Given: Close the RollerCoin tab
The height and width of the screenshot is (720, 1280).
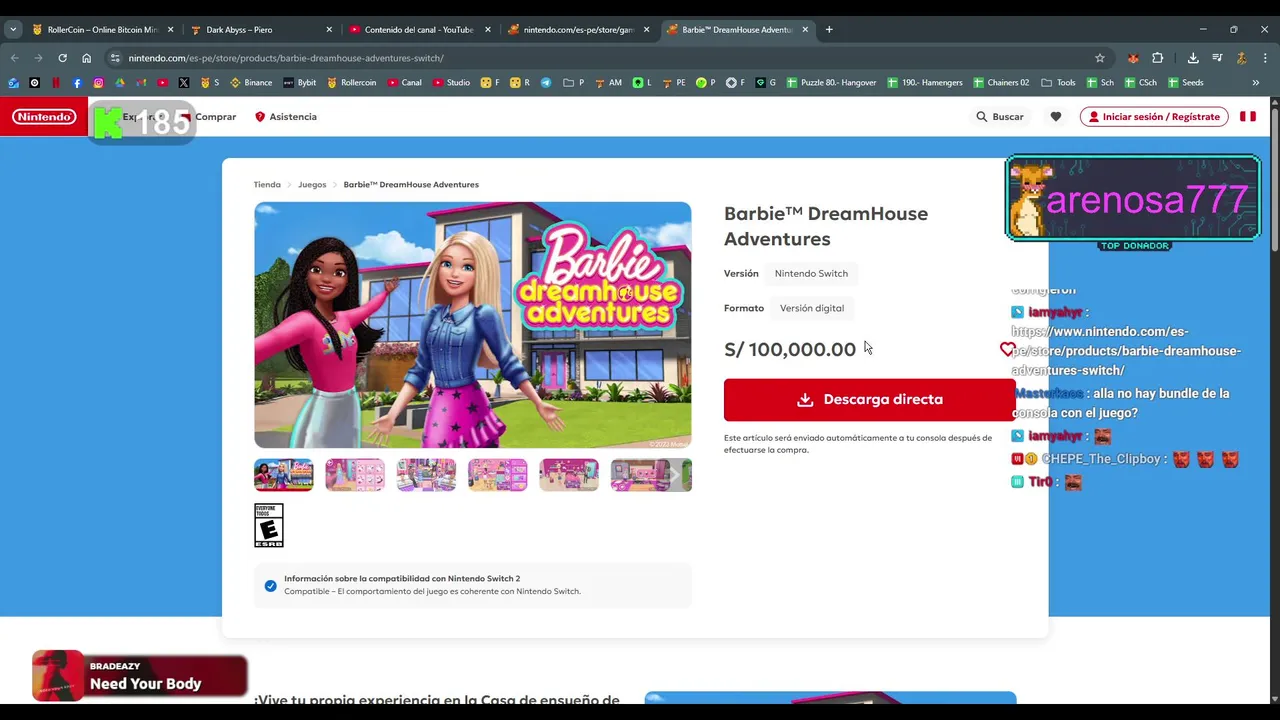Looking at the screenshot, I should 171,30.
